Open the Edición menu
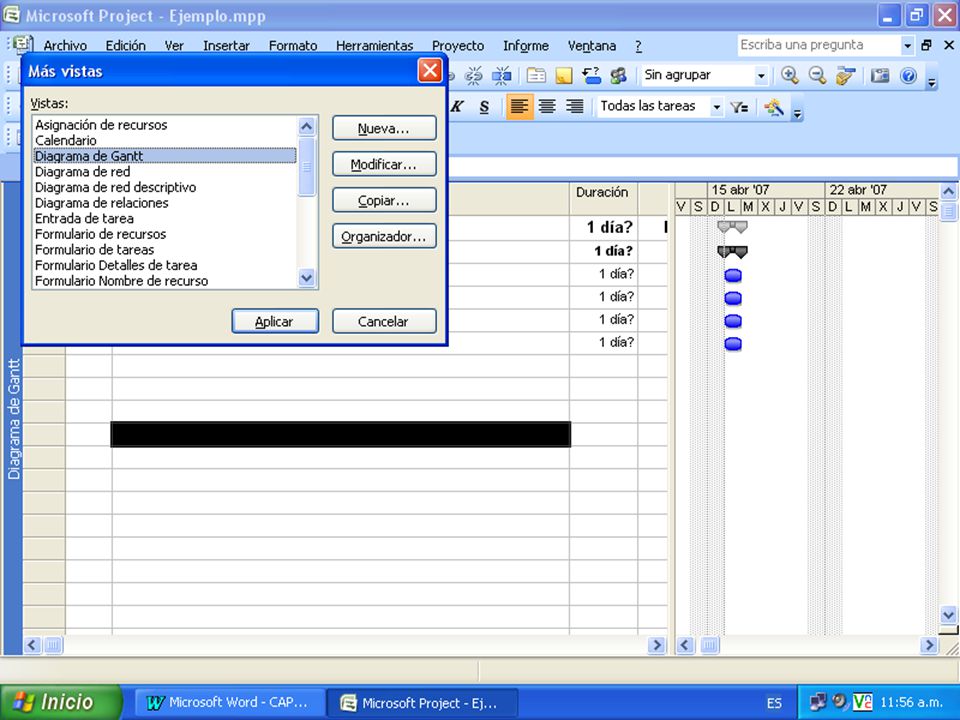Image resolution: width=960 pixels, height=720 pixels. 126,46
